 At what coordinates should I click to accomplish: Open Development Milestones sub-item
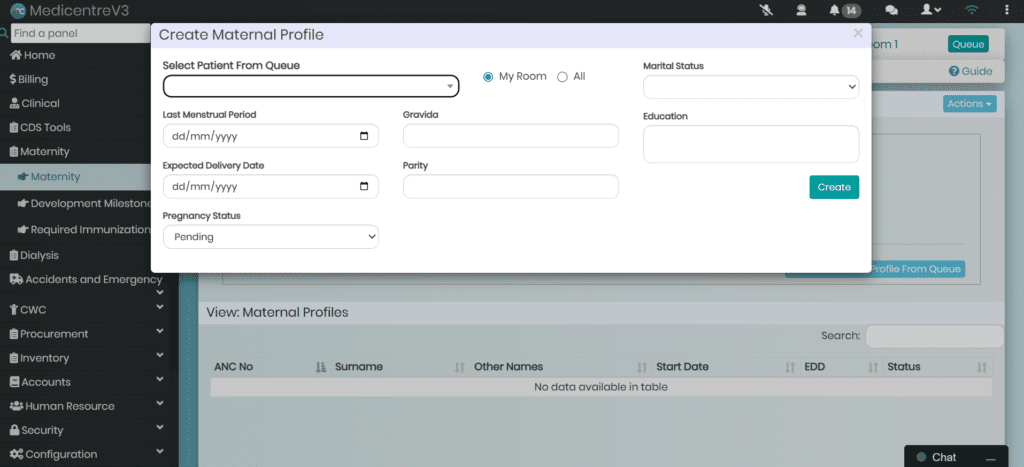point(84,203)
